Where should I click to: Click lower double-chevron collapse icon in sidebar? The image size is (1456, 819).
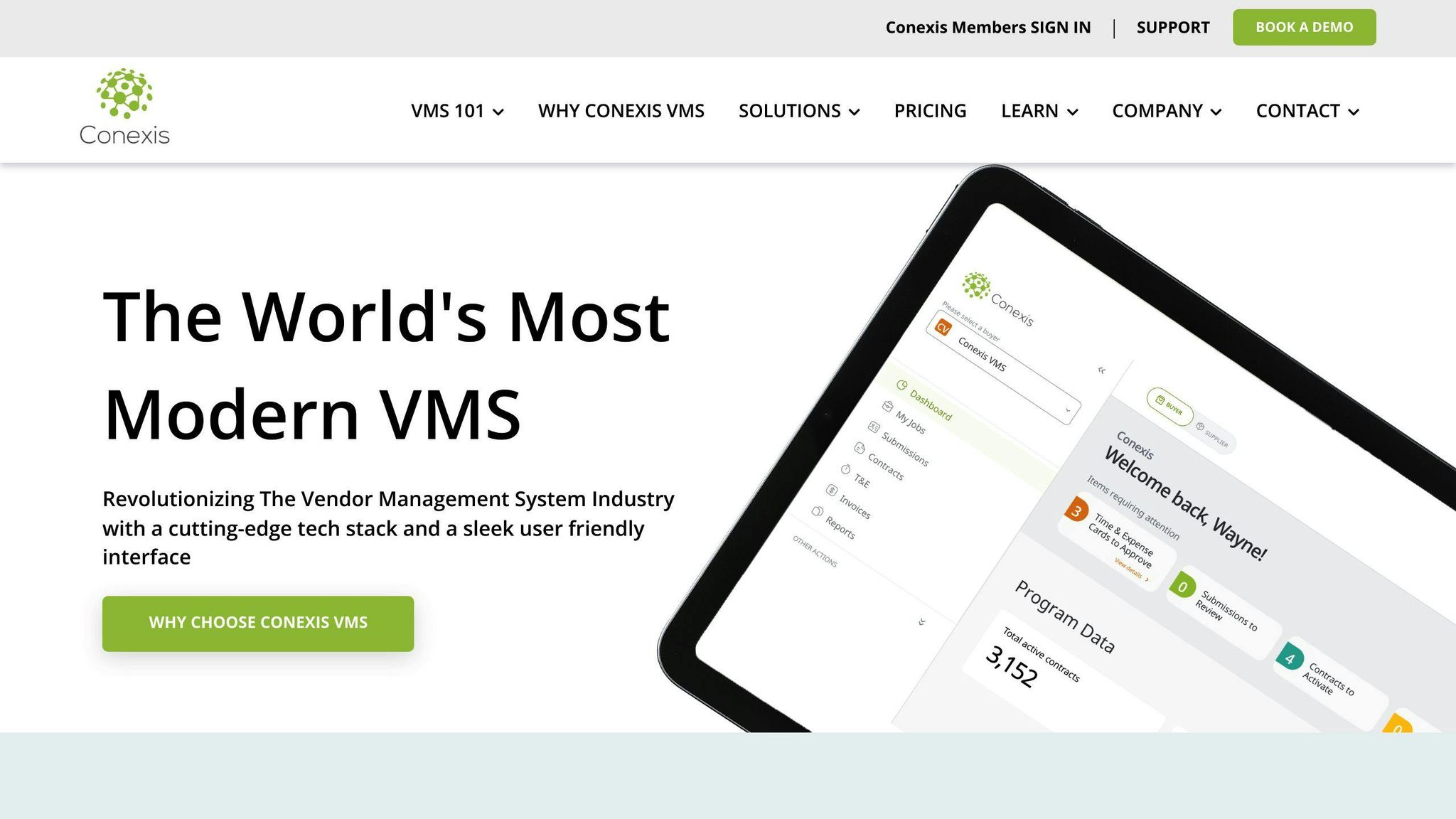[x=922, y=622]
